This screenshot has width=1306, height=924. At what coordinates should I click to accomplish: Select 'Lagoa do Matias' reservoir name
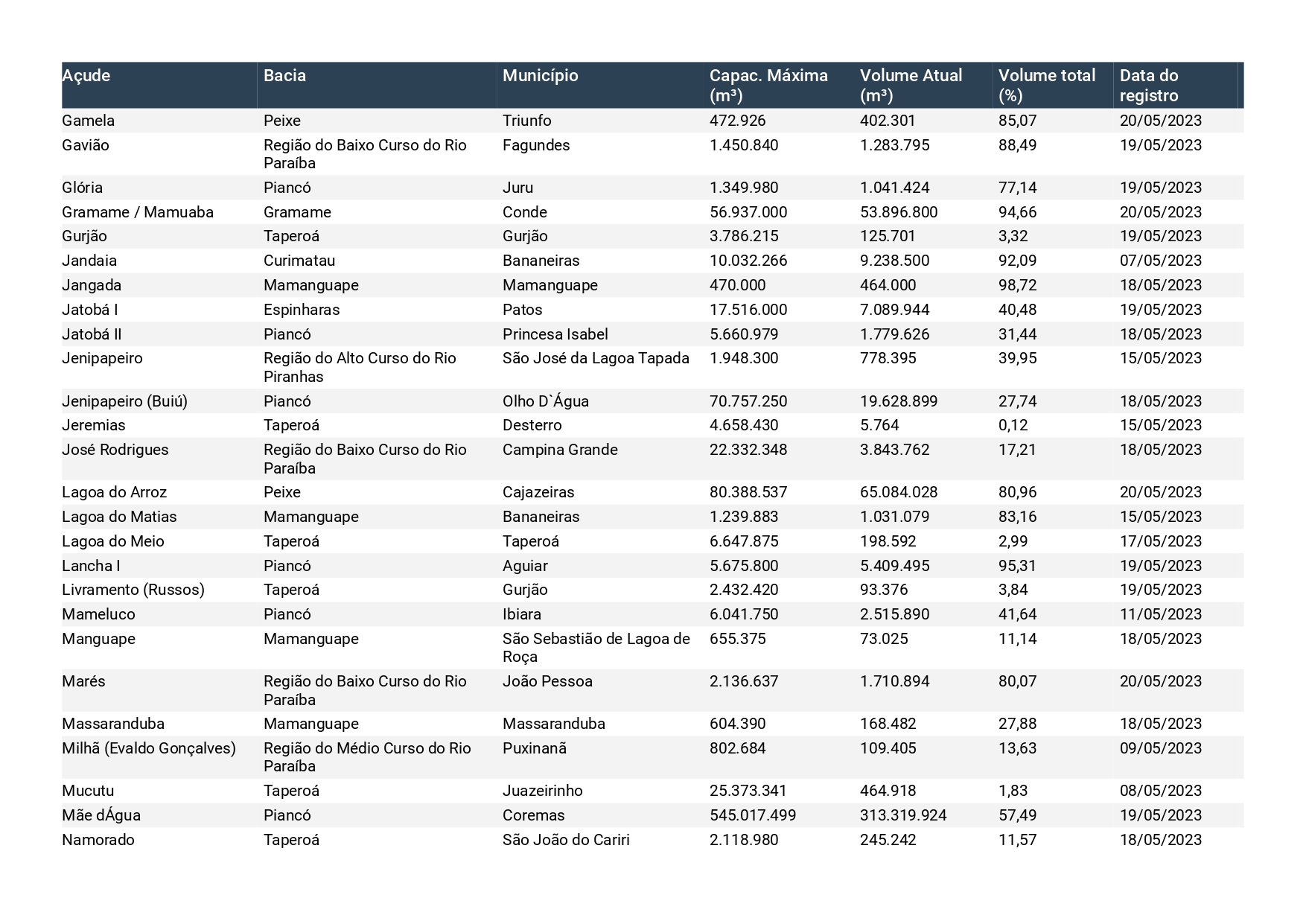119,517
